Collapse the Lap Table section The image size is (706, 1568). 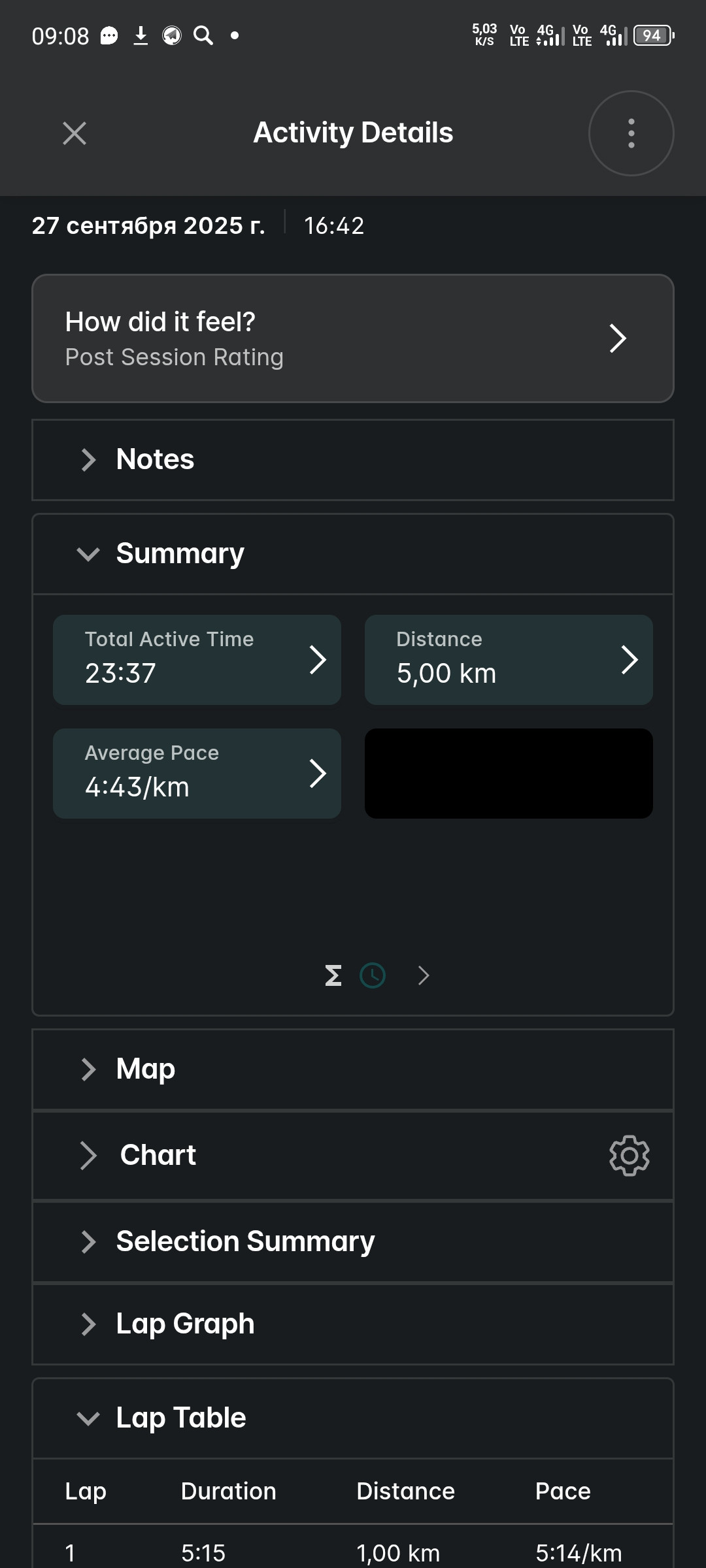pos(353,1418)
